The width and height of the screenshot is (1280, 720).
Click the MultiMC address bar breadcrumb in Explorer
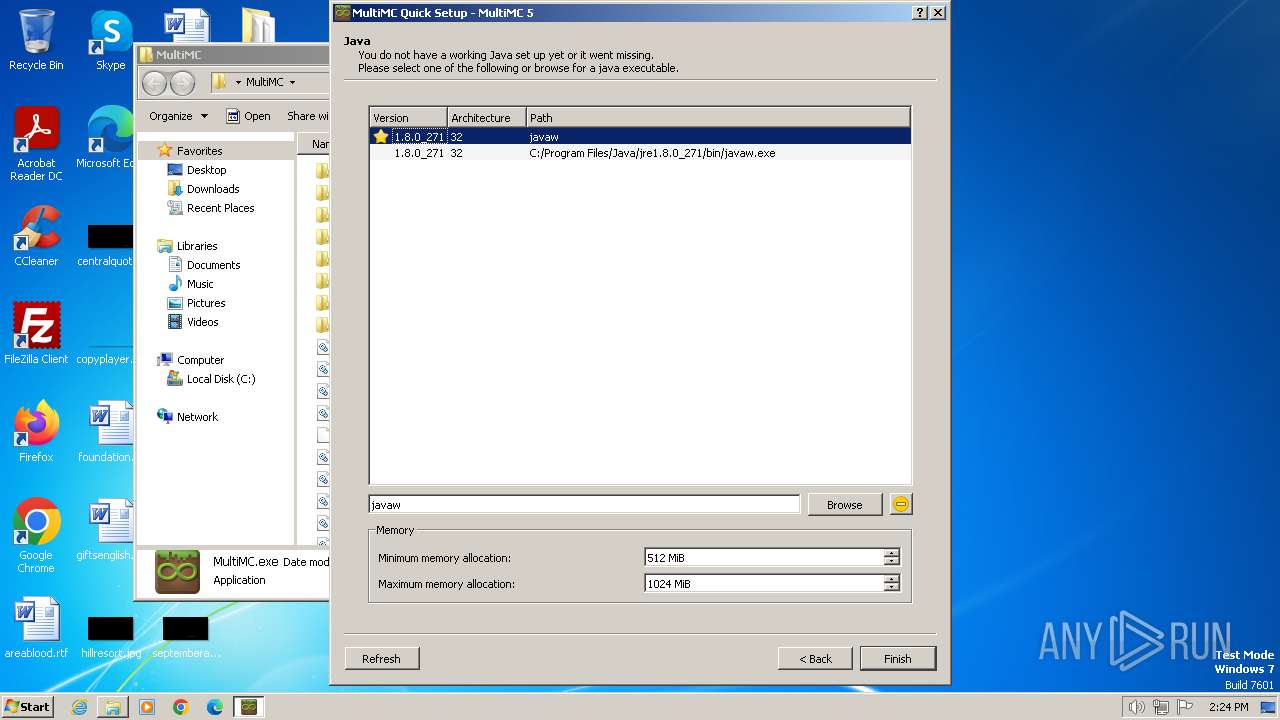265,82
